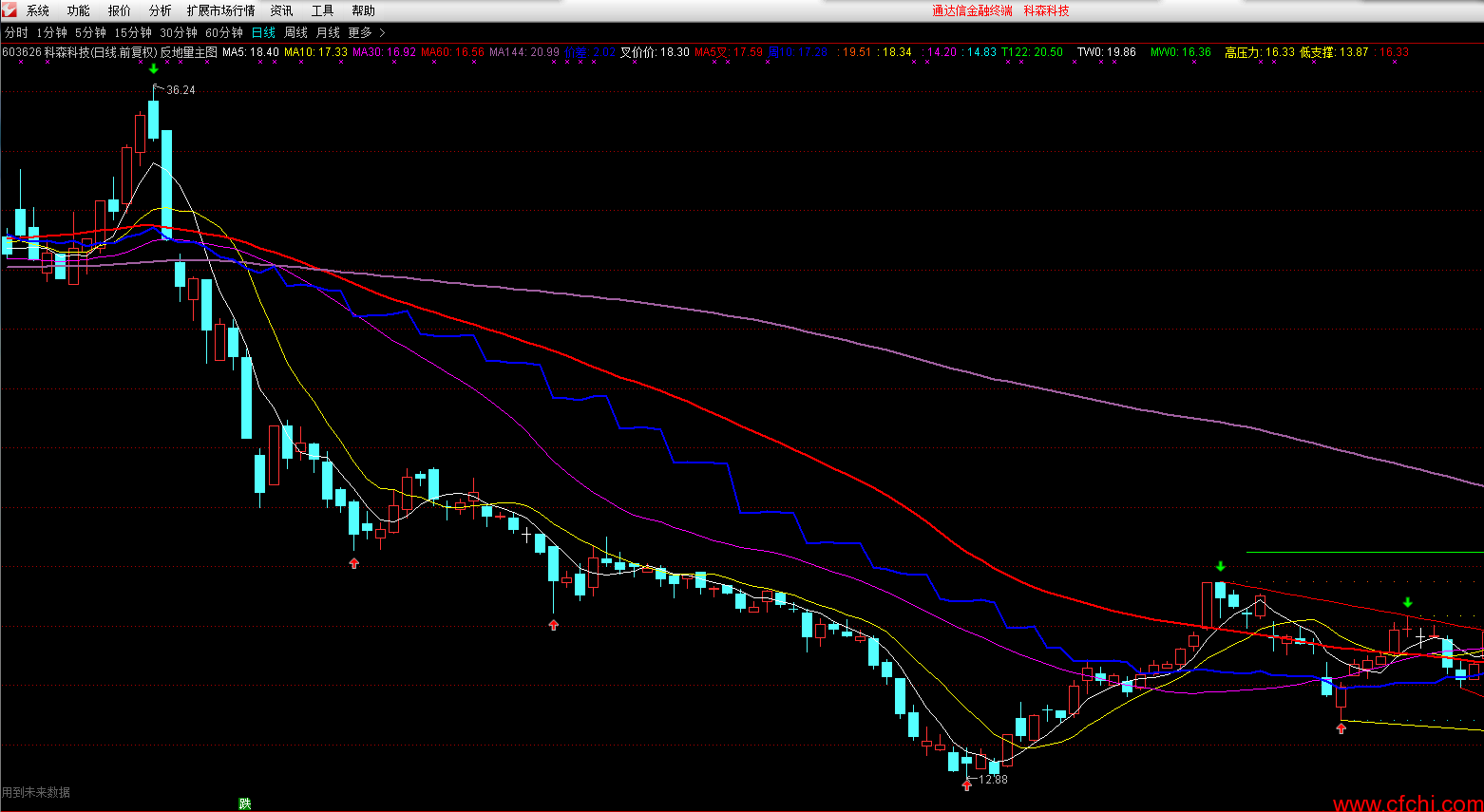Switch to the 60分钟 period tab
This screenshot has width=1484, height=812.
224,33
